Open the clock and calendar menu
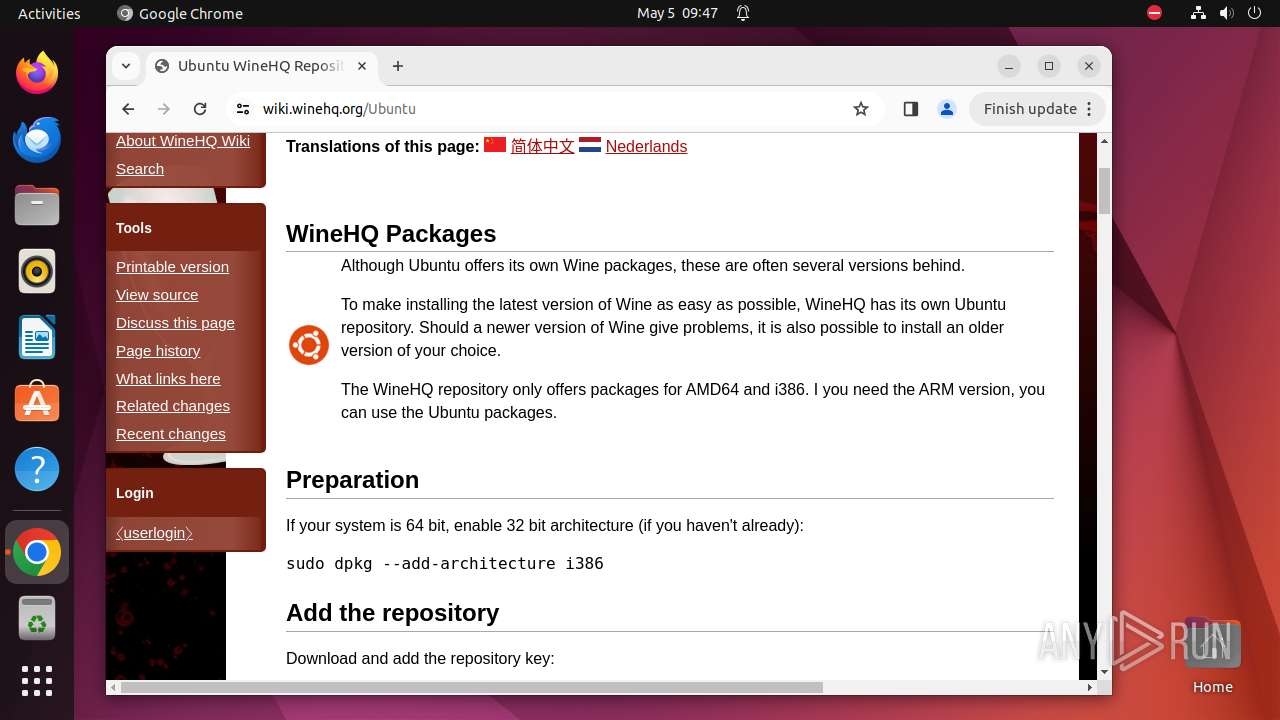The height and width of the screenshot is (720, 1280). (x=677, y=13)
